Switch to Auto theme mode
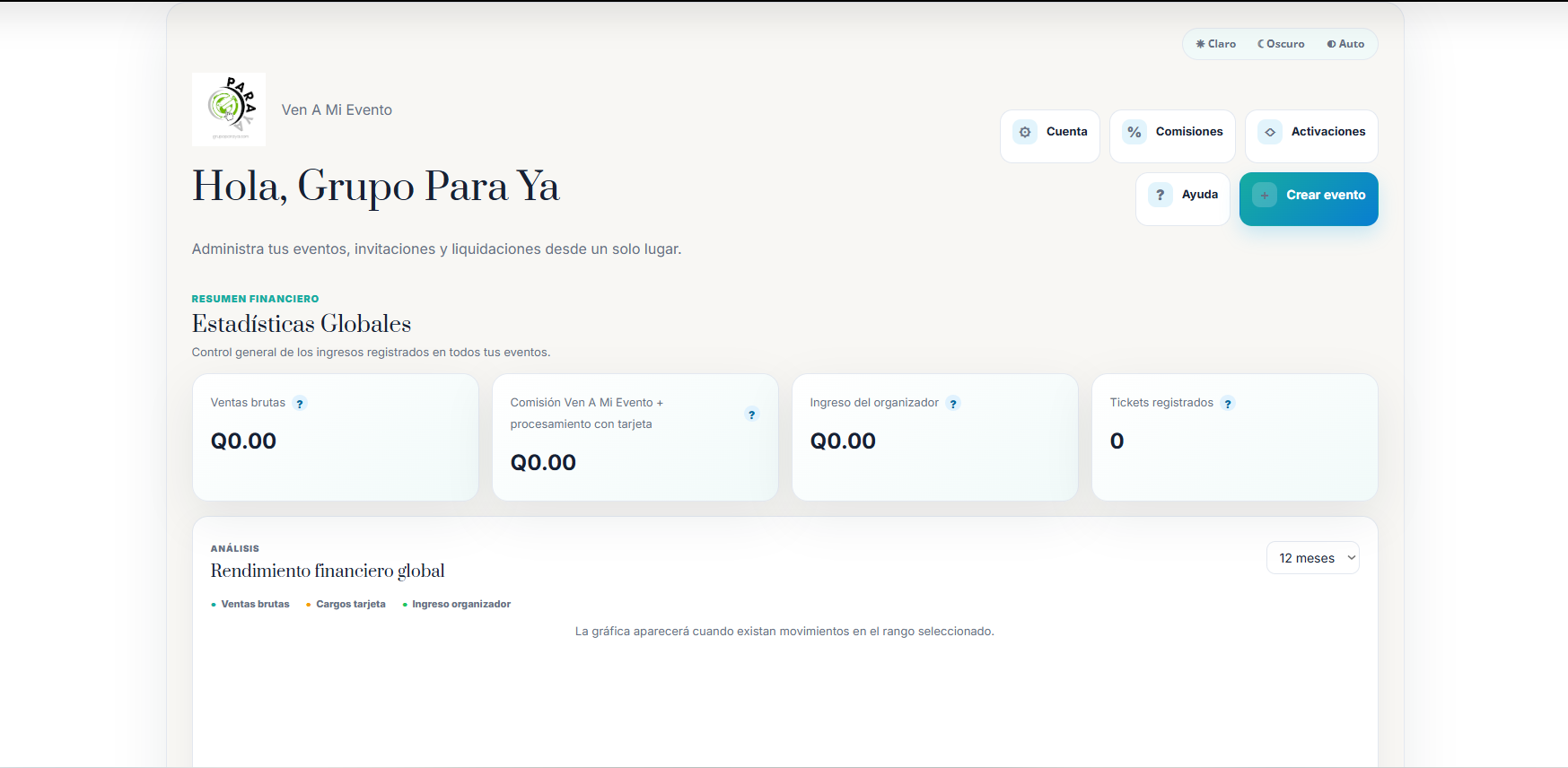This screenshot has width=1568, height=768. 1345,44
